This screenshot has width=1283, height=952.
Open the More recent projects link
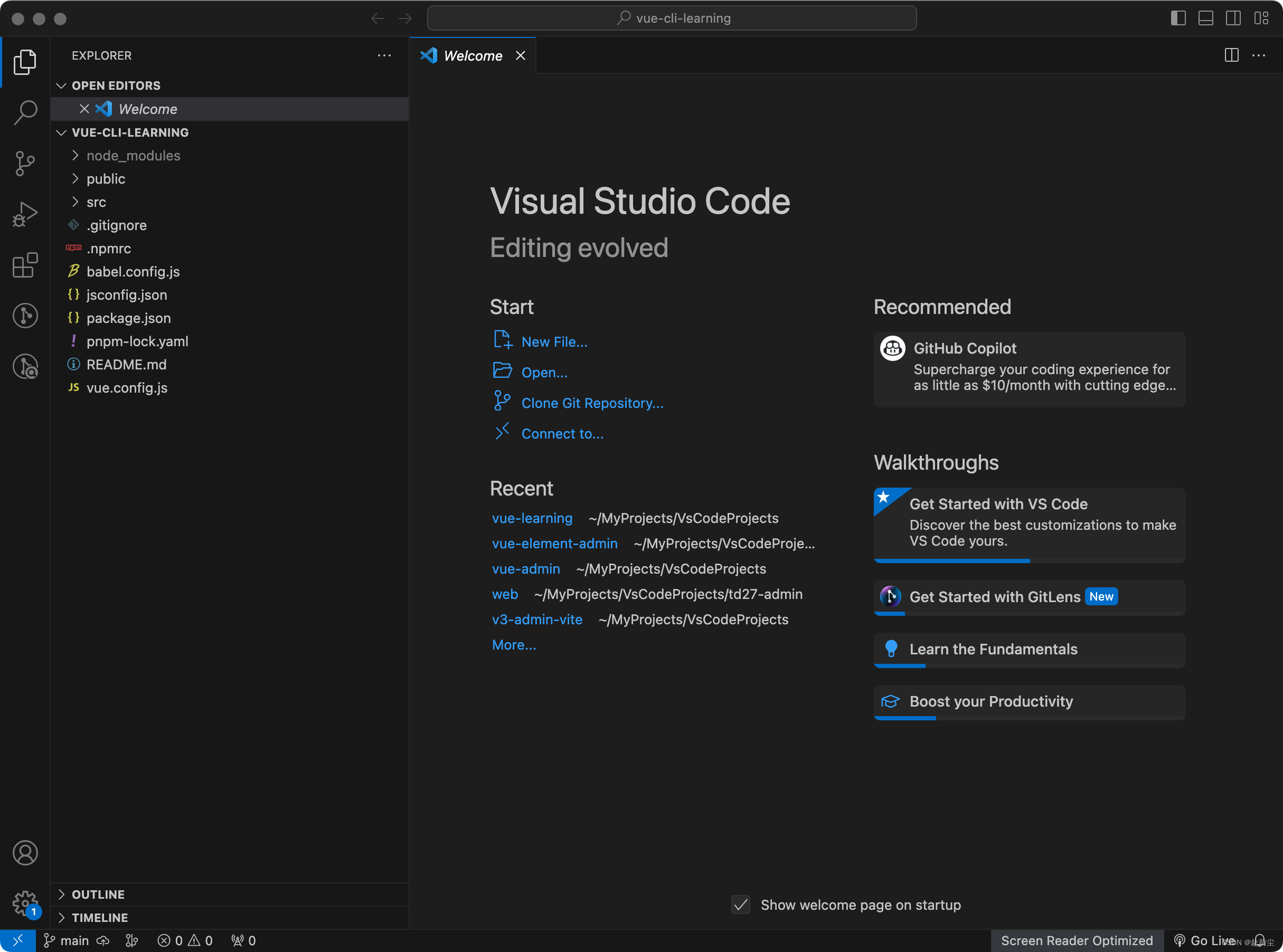513,643
